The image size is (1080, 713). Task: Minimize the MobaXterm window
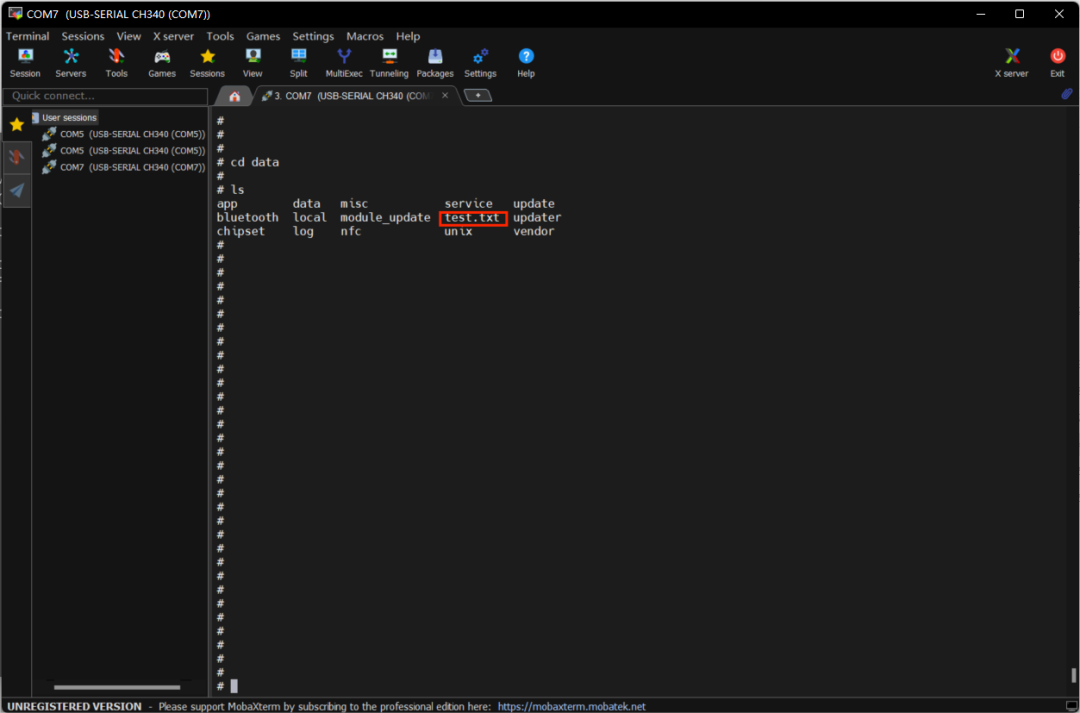[x=981, y=14]
